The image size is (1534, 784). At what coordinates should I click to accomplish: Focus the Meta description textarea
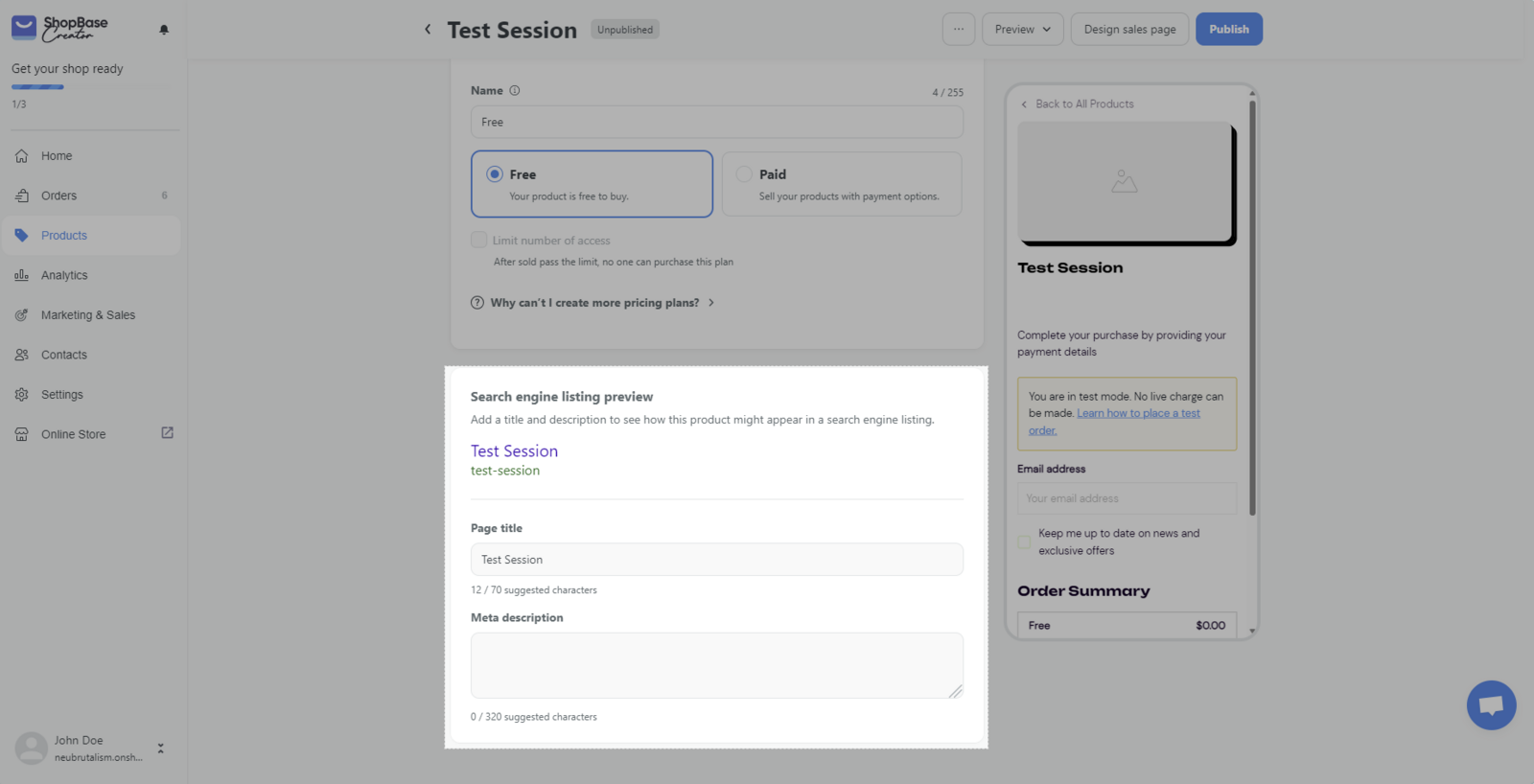coord(717,665)
